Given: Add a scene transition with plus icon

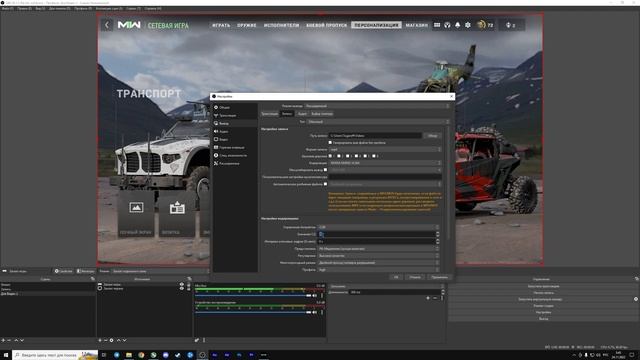Looking at the screenshot, I should click(x=428, y=298).
